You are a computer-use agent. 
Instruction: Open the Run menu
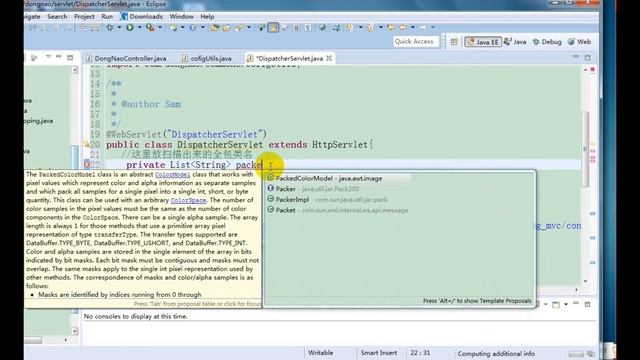coord(107,16)
